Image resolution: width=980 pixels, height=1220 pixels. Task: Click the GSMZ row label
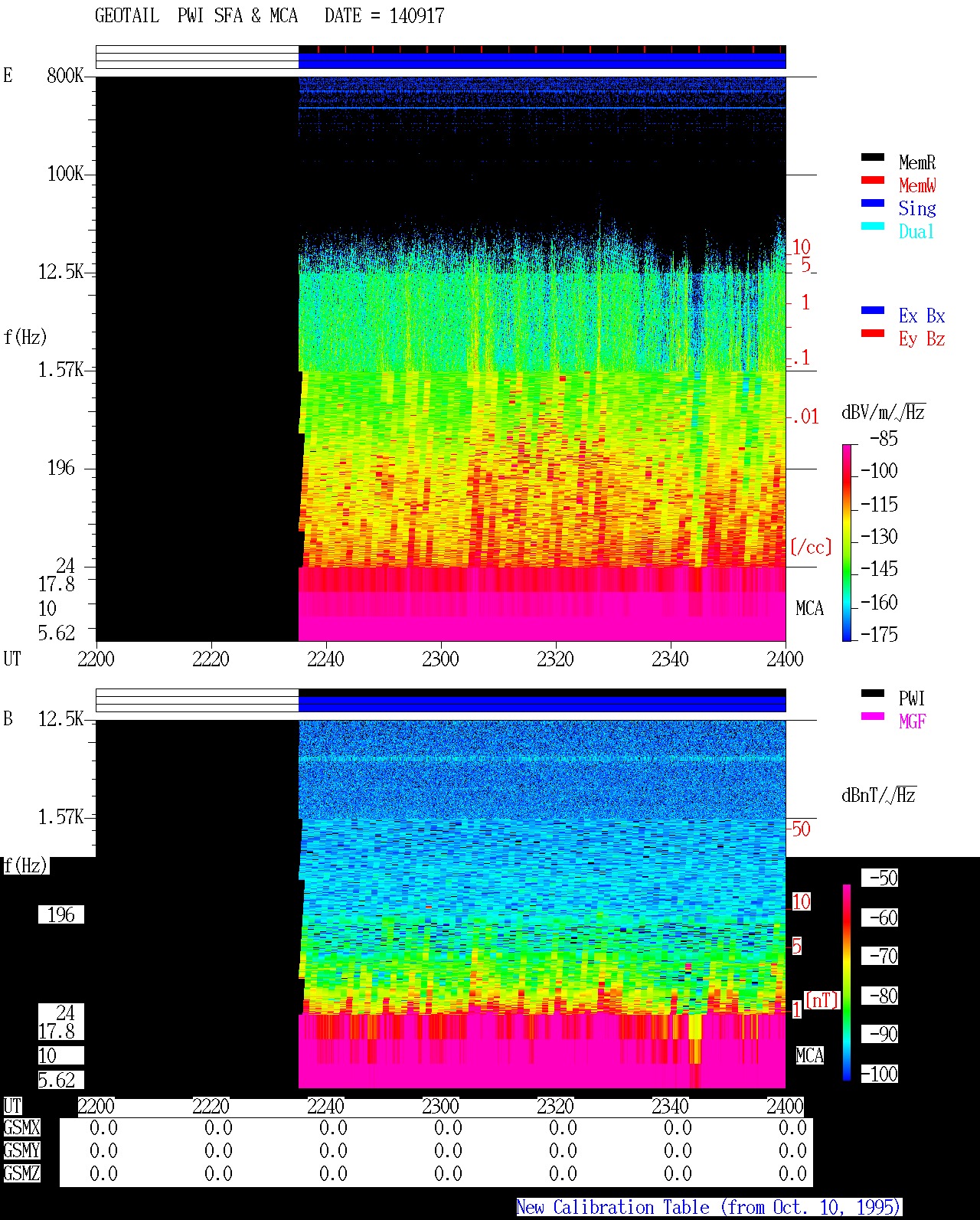[x=21, y=1173]
